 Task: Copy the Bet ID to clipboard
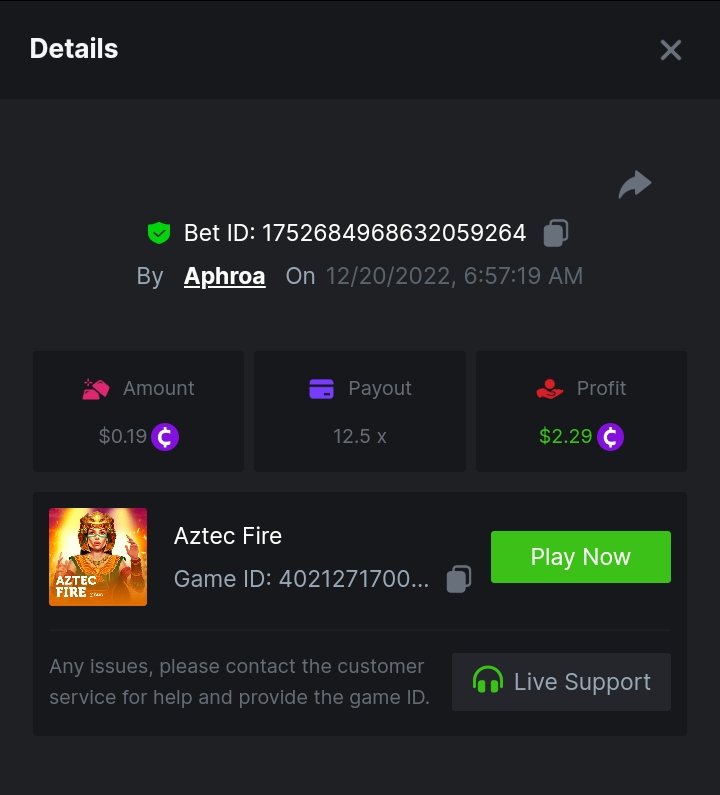click(x=556, y=234)
